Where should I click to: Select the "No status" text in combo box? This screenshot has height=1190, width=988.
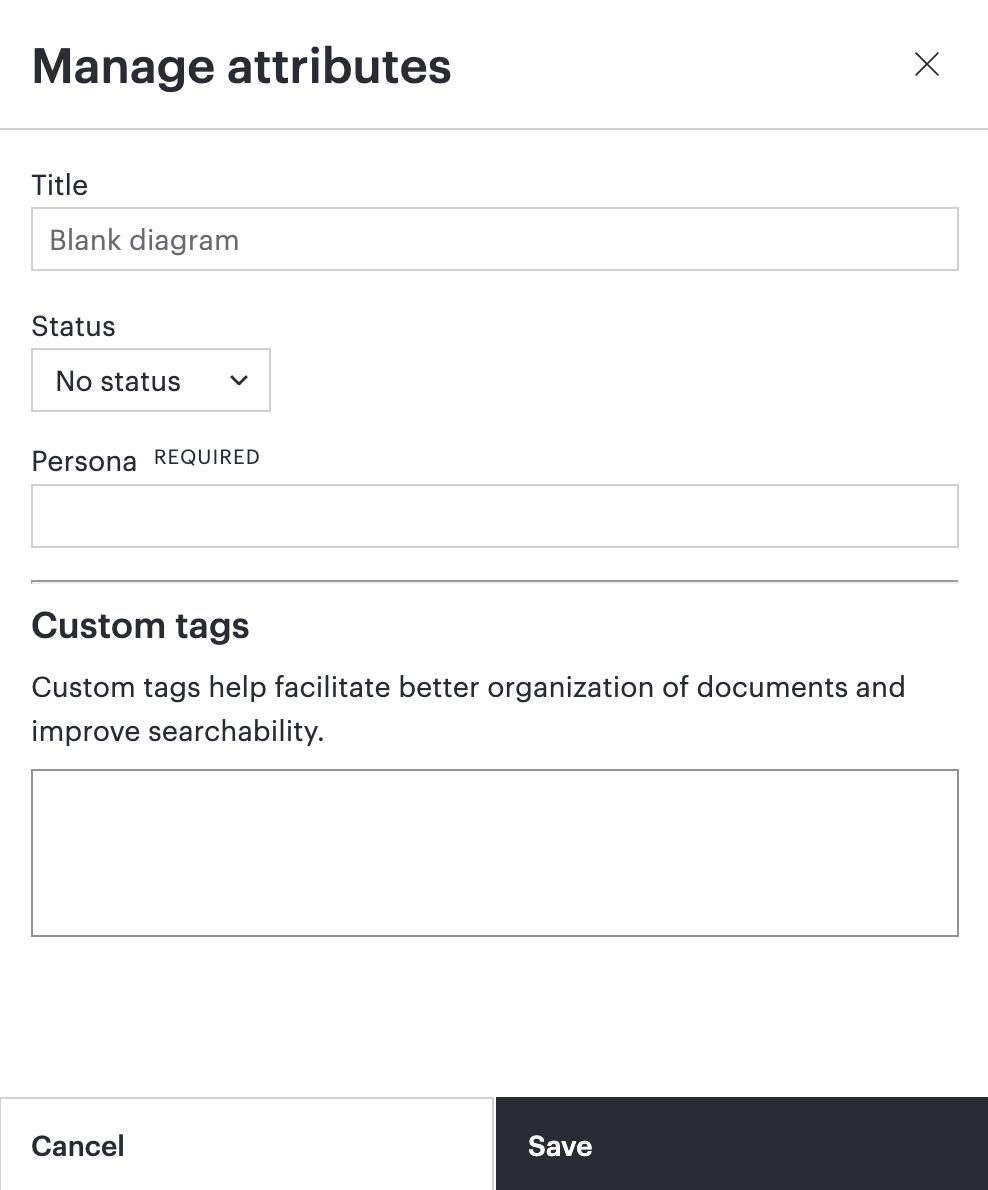click(x=118, y=381)
